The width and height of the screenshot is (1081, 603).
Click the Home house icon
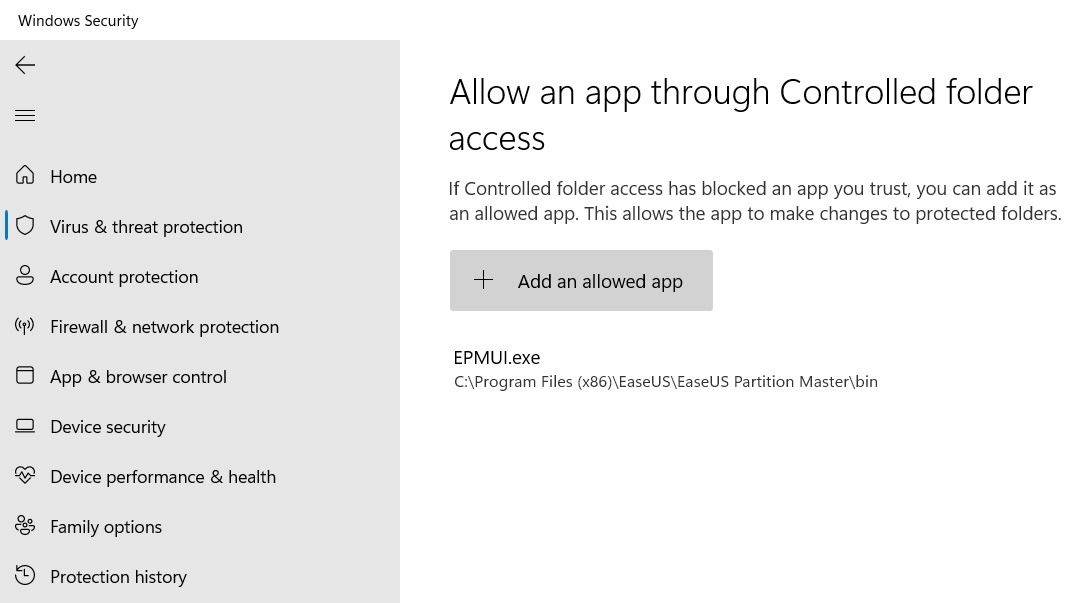click(x=24, y=175)
